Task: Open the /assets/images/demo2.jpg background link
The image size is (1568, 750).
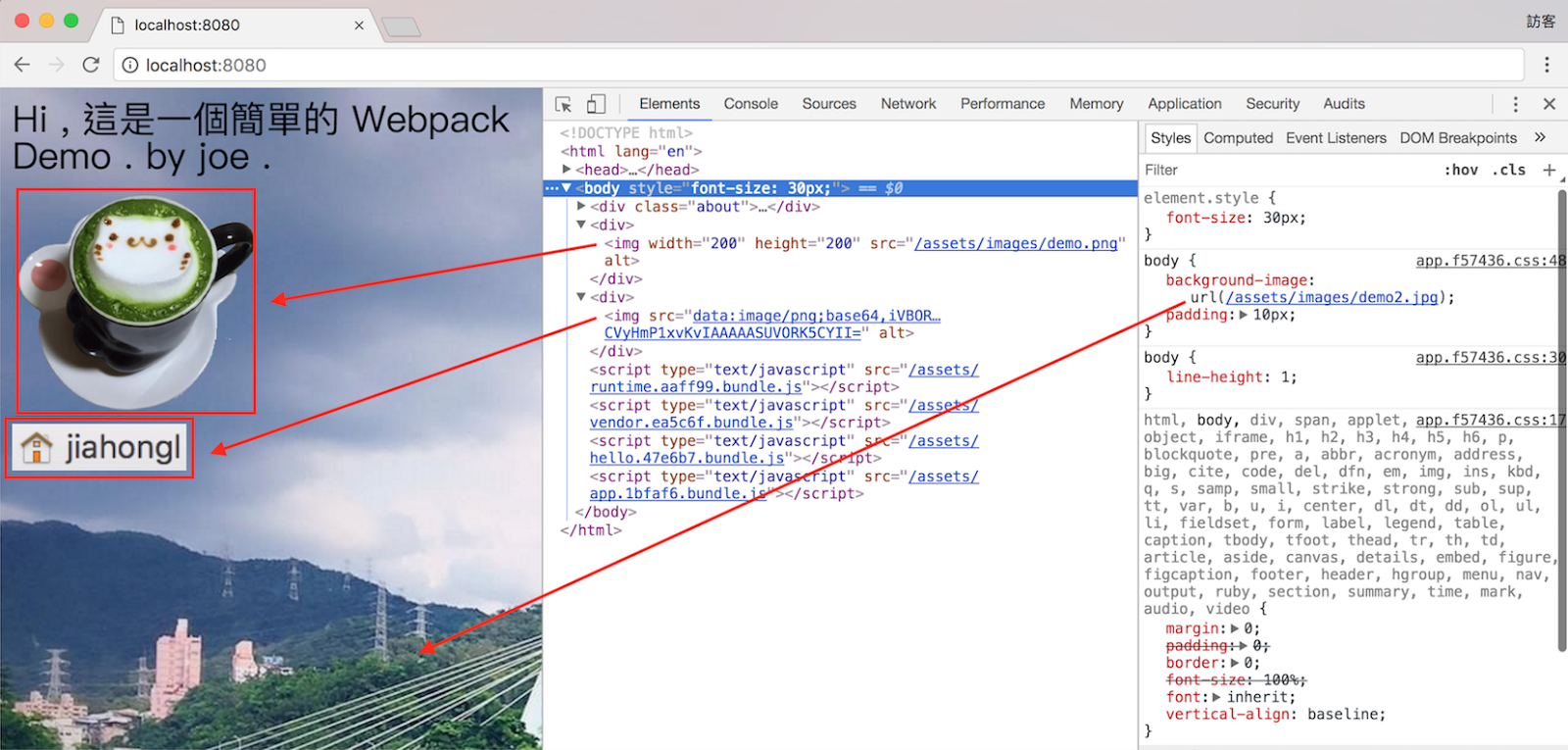Action: point(1332,297)
